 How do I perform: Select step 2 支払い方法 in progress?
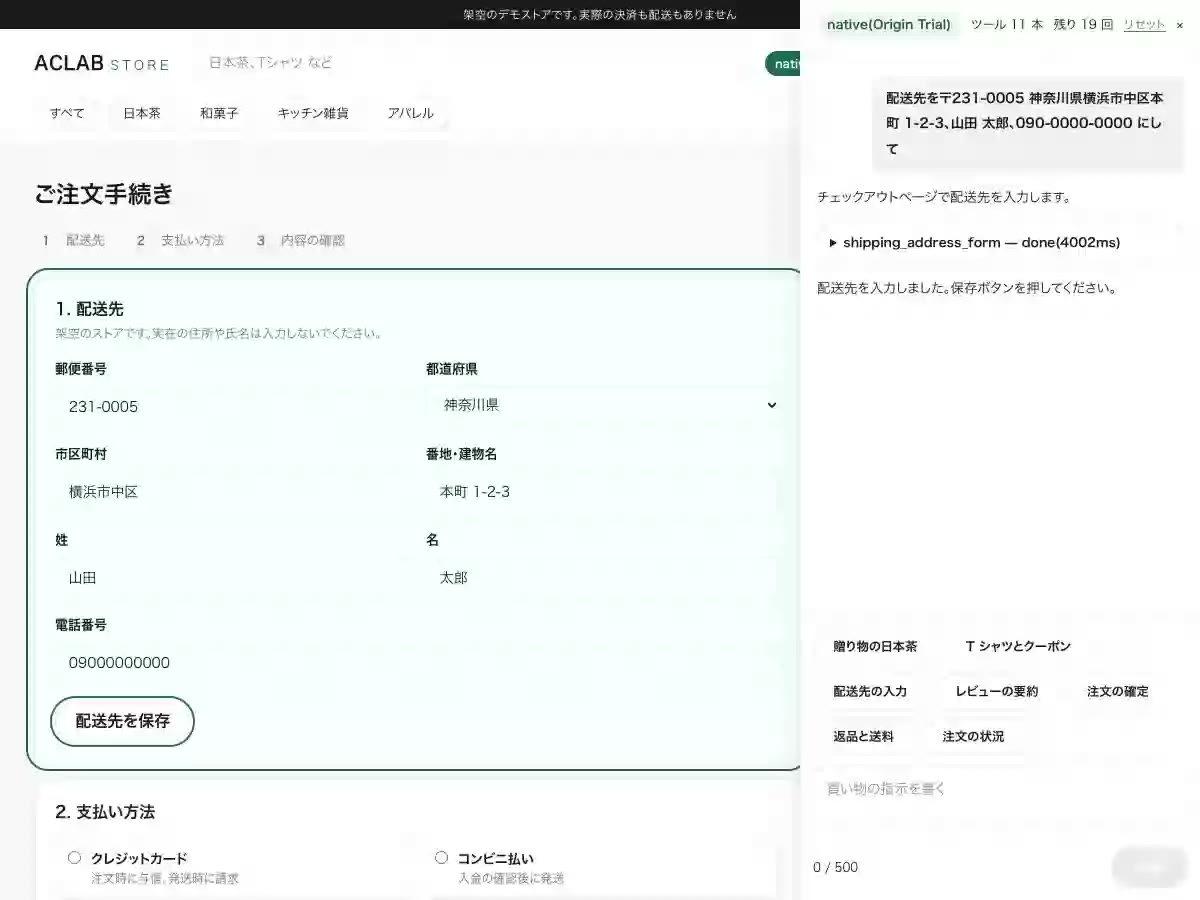click(181, 241)
